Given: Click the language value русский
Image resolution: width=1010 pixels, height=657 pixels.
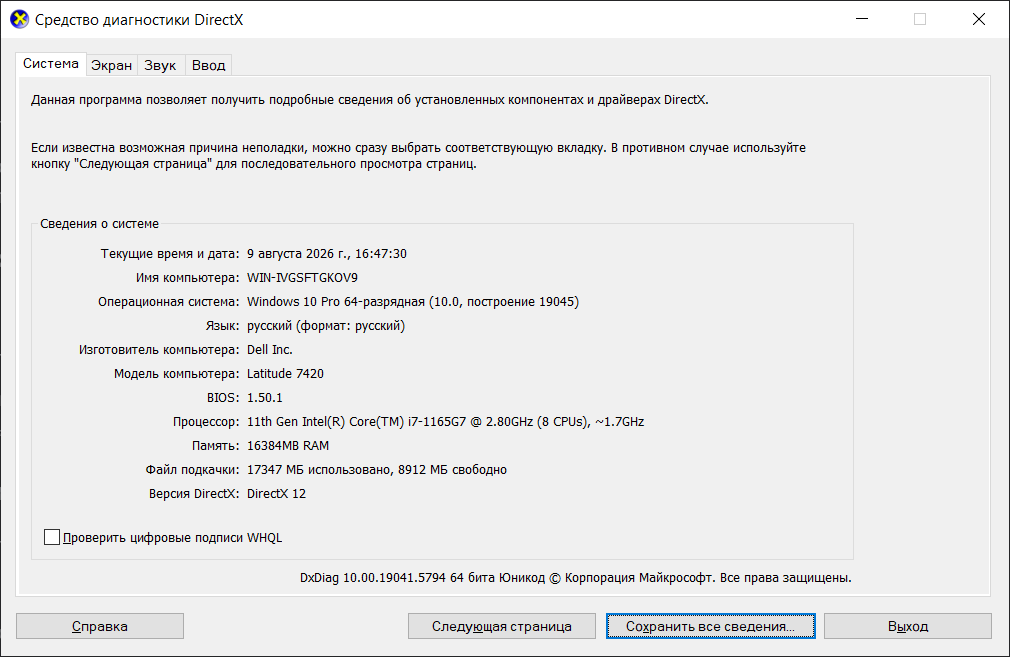Looking at the screenshot, I should click(x=326, y=326).
